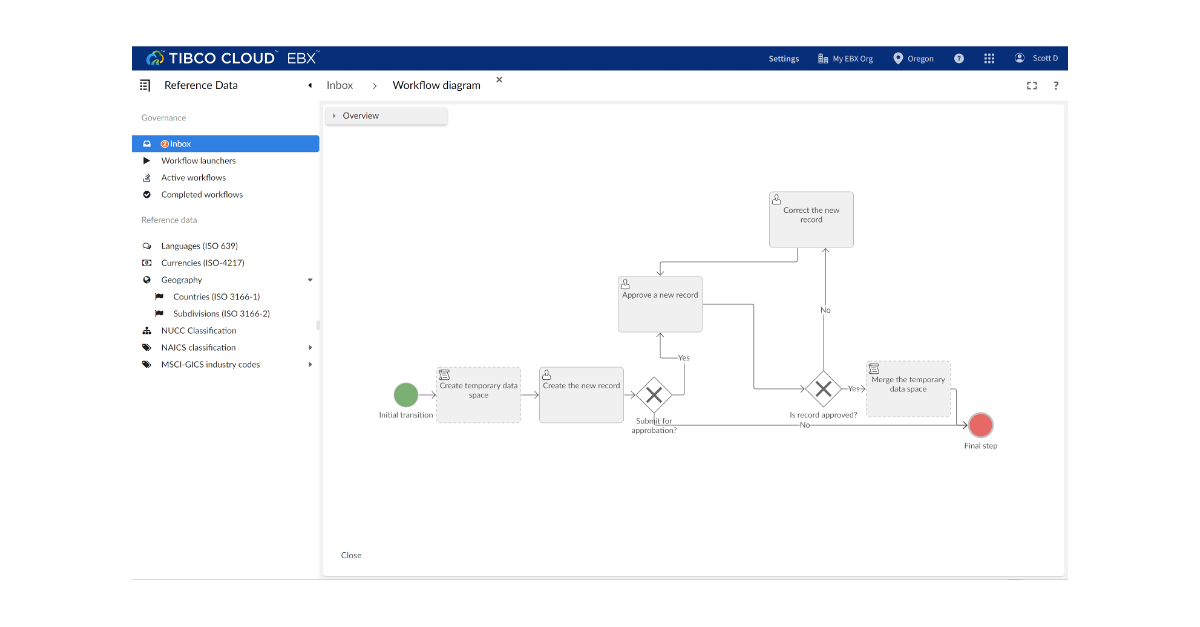The width and height of the screenshot is (1200, 627).
Task: Collapse the Geography tree node
Action: coord(310,279)
